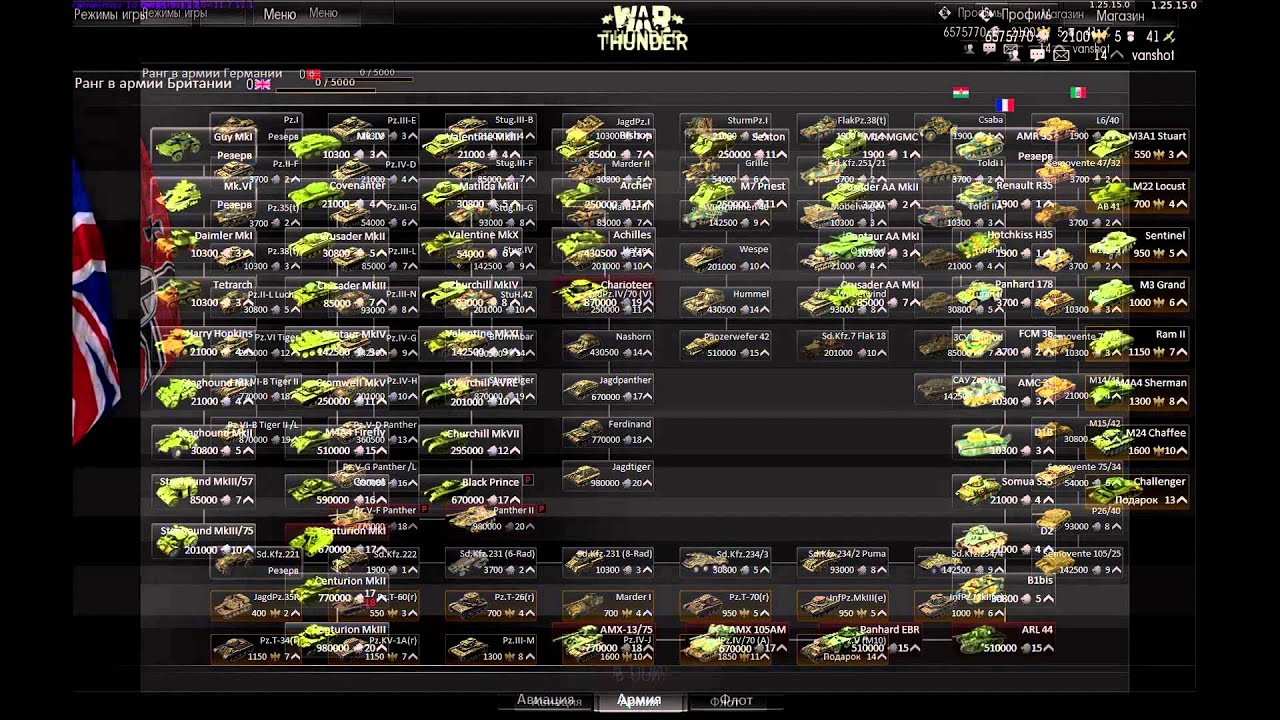The height and width of the screenshot is (720, 1280).
Task: Open the Режимы игры menu
Action: (x=111, y=14)
